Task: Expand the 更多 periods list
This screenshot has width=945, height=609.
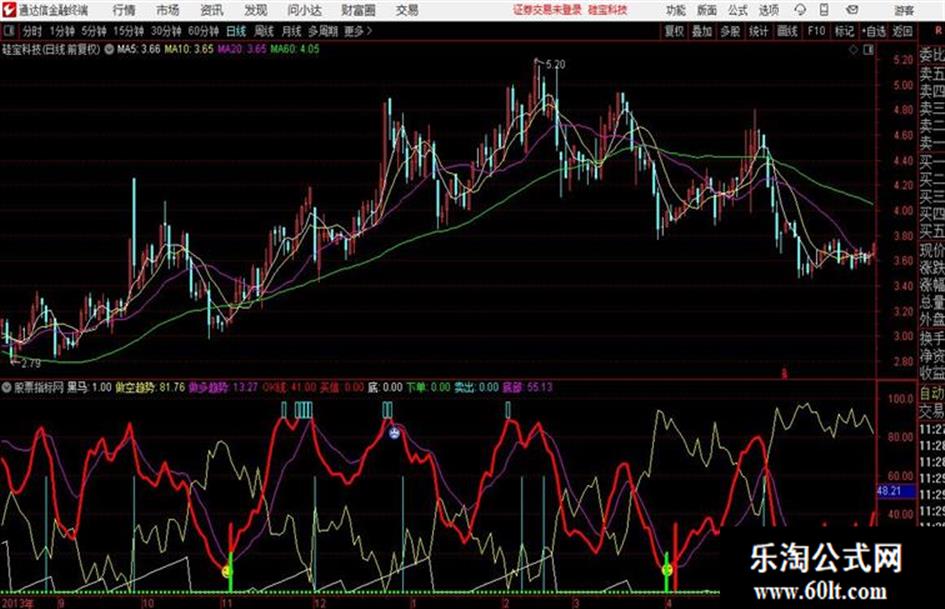Action: pyautogui.click(x=358, y=31)
